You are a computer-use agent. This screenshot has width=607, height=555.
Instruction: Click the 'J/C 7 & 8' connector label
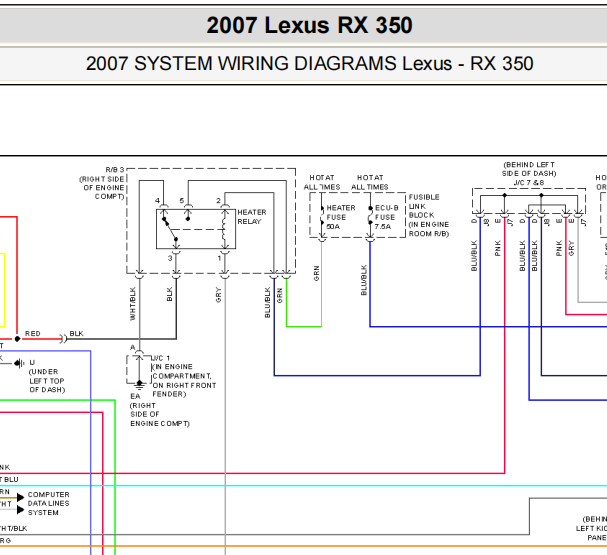(529, 183)
